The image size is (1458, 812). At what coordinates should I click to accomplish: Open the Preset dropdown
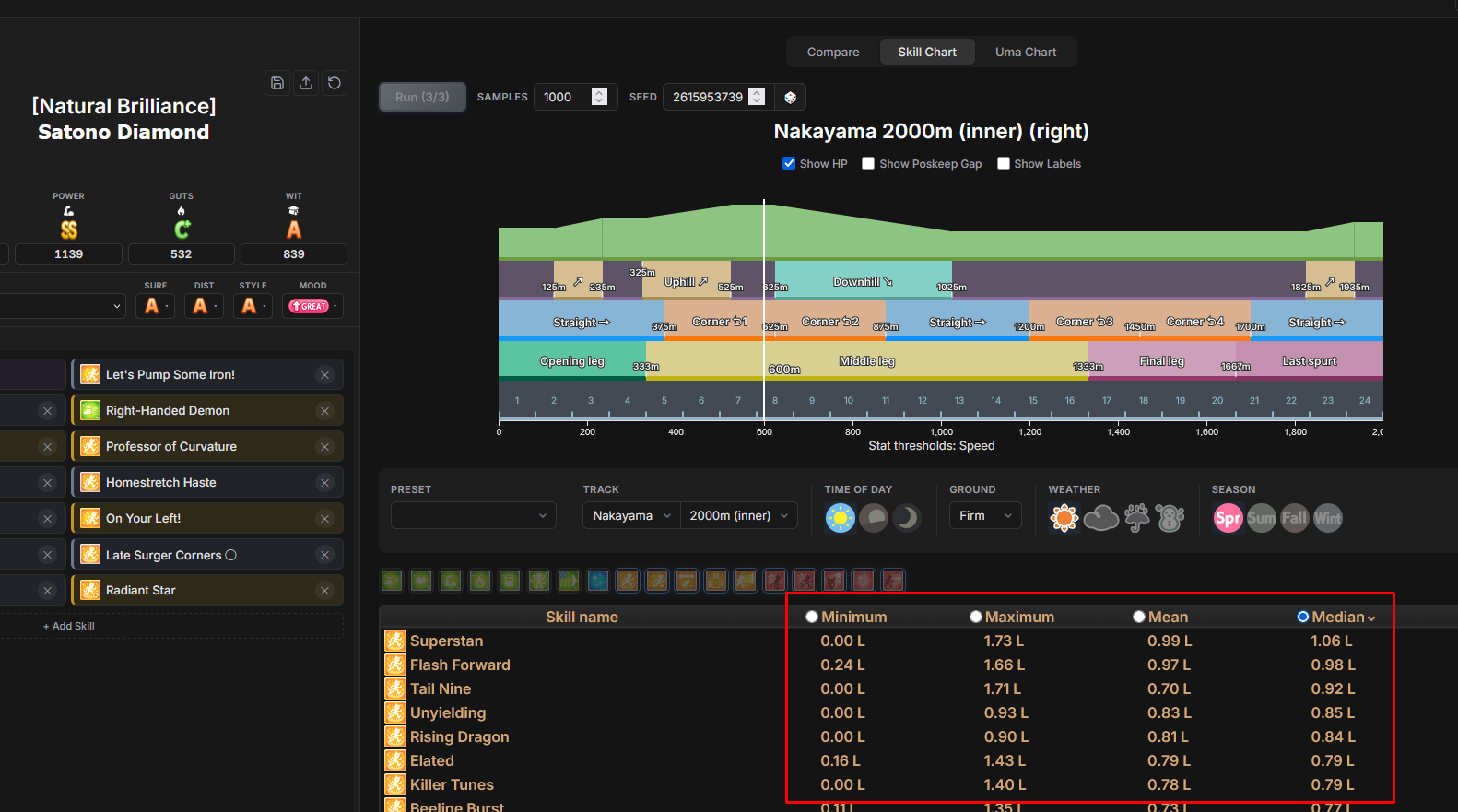coord(474,515)
